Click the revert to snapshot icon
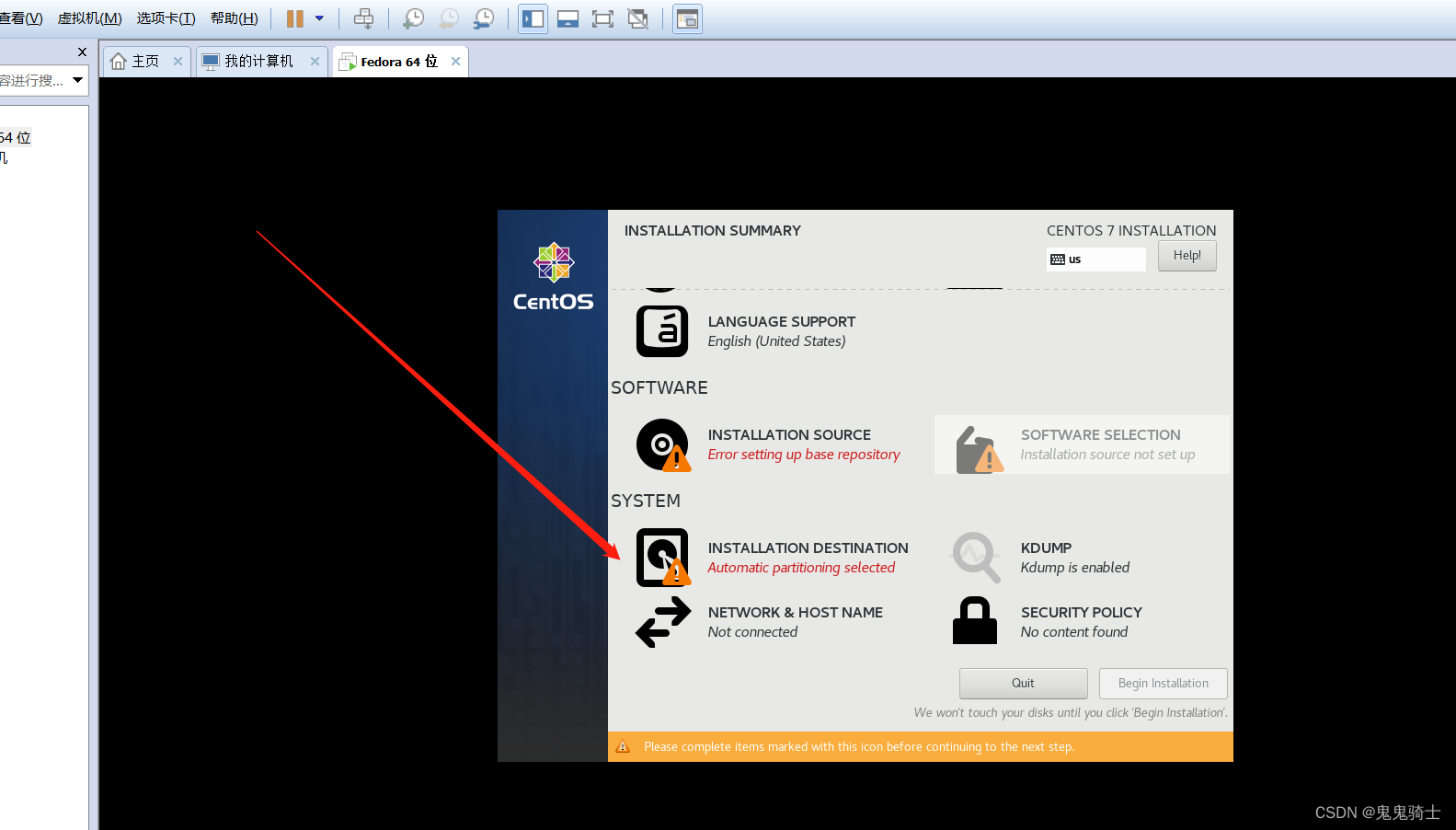The image size is (1456, 830). [x=449, y=18]
